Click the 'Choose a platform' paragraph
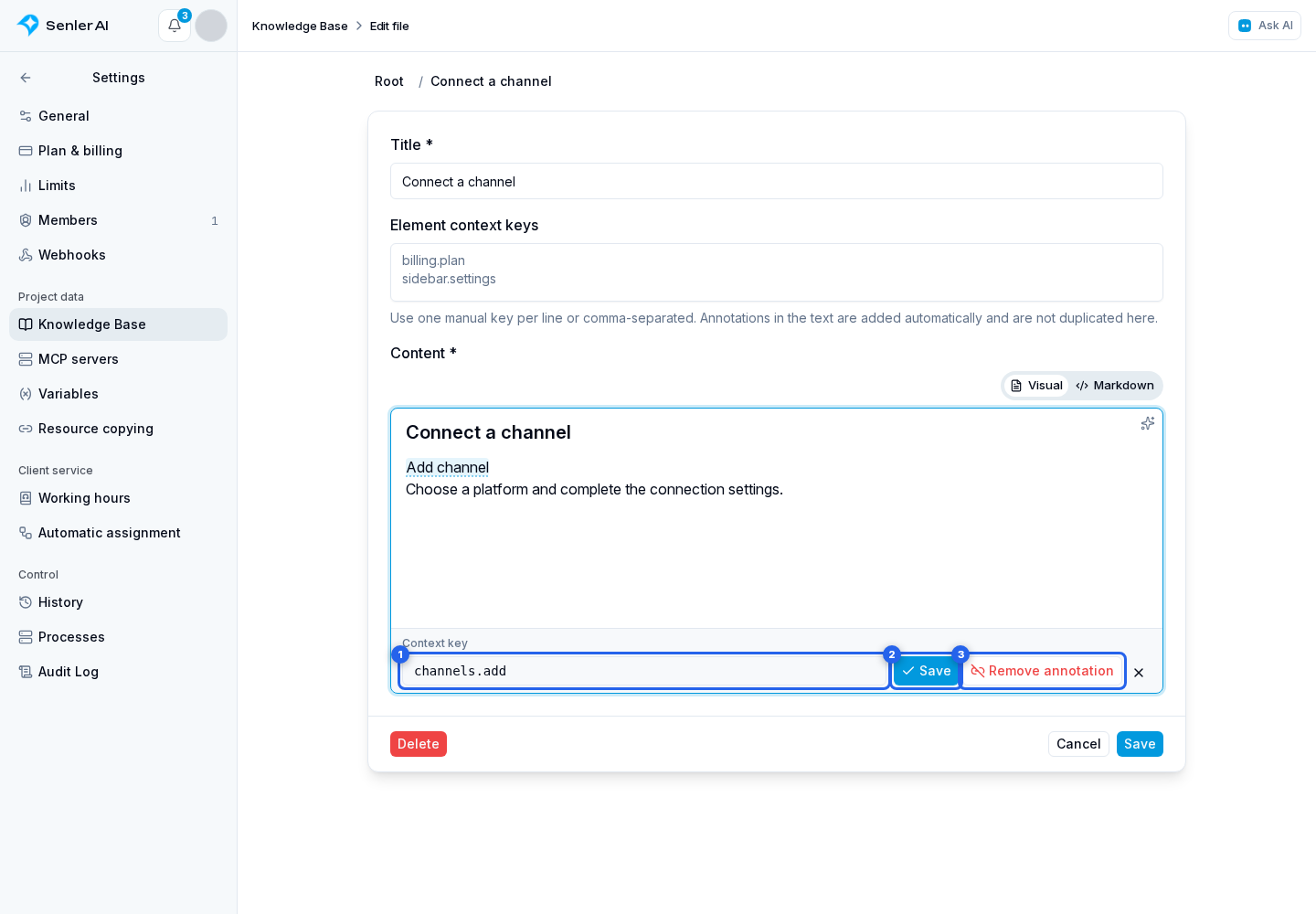Image resolution: width=1316 pixels, height=914 pixels. (x=594, y=490)
